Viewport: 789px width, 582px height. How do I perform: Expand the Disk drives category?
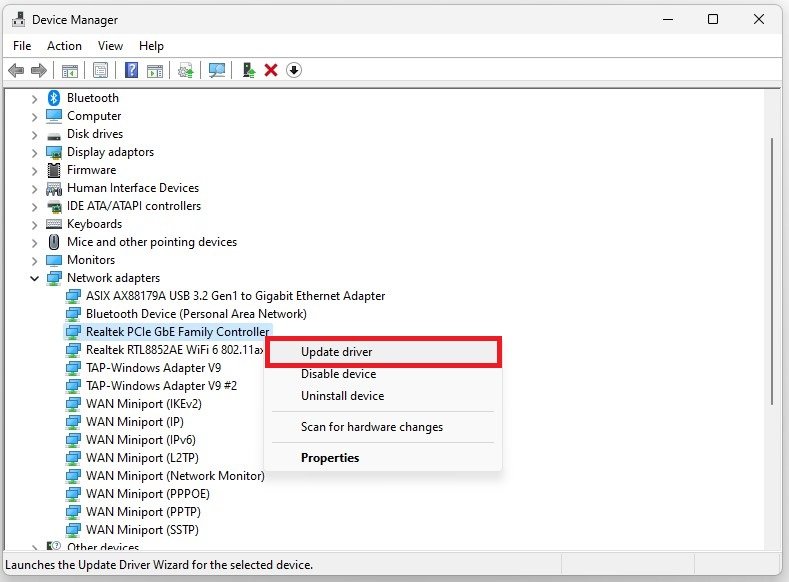click(x=34, y=135)
